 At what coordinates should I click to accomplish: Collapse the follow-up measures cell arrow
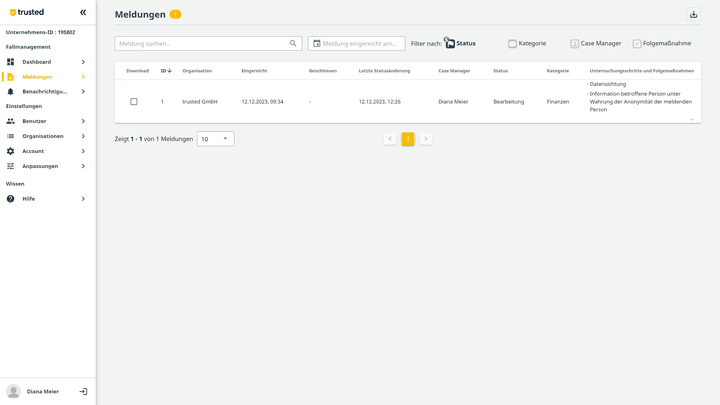691,119
